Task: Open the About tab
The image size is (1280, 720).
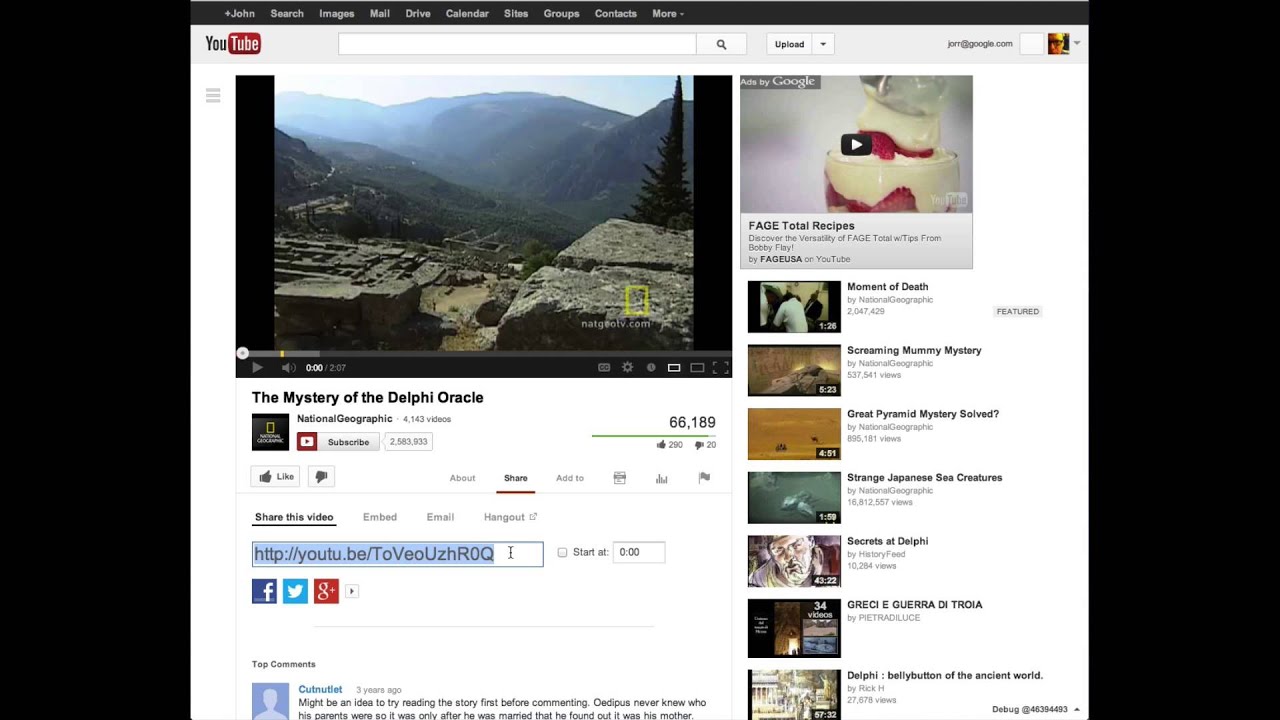Action: [462, 478]
